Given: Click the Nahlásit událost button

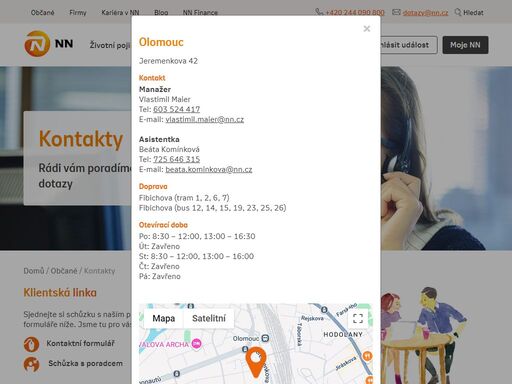Looking at the screenshot, I should point(409,45).
